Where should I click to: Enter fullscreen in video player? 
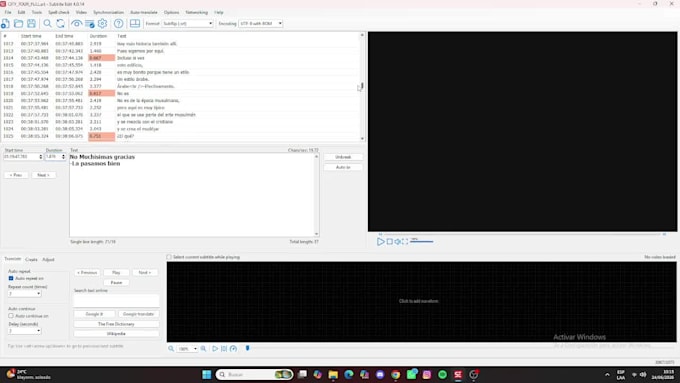coord(405,242)
